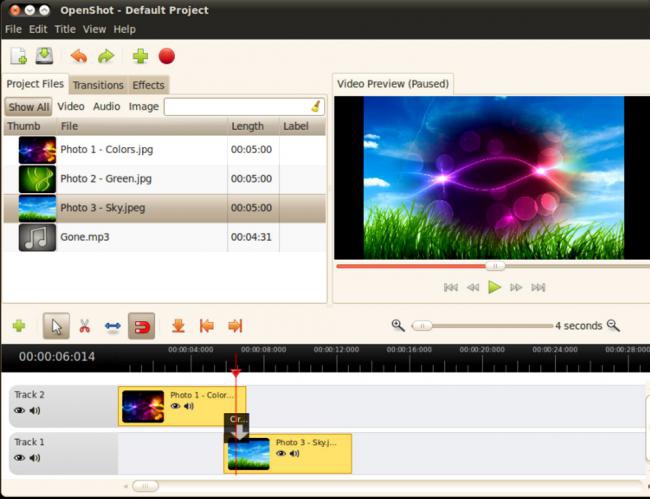Mute the Photo 3 clip speaker icon
650x499 pixels.
tap(295, 453)
